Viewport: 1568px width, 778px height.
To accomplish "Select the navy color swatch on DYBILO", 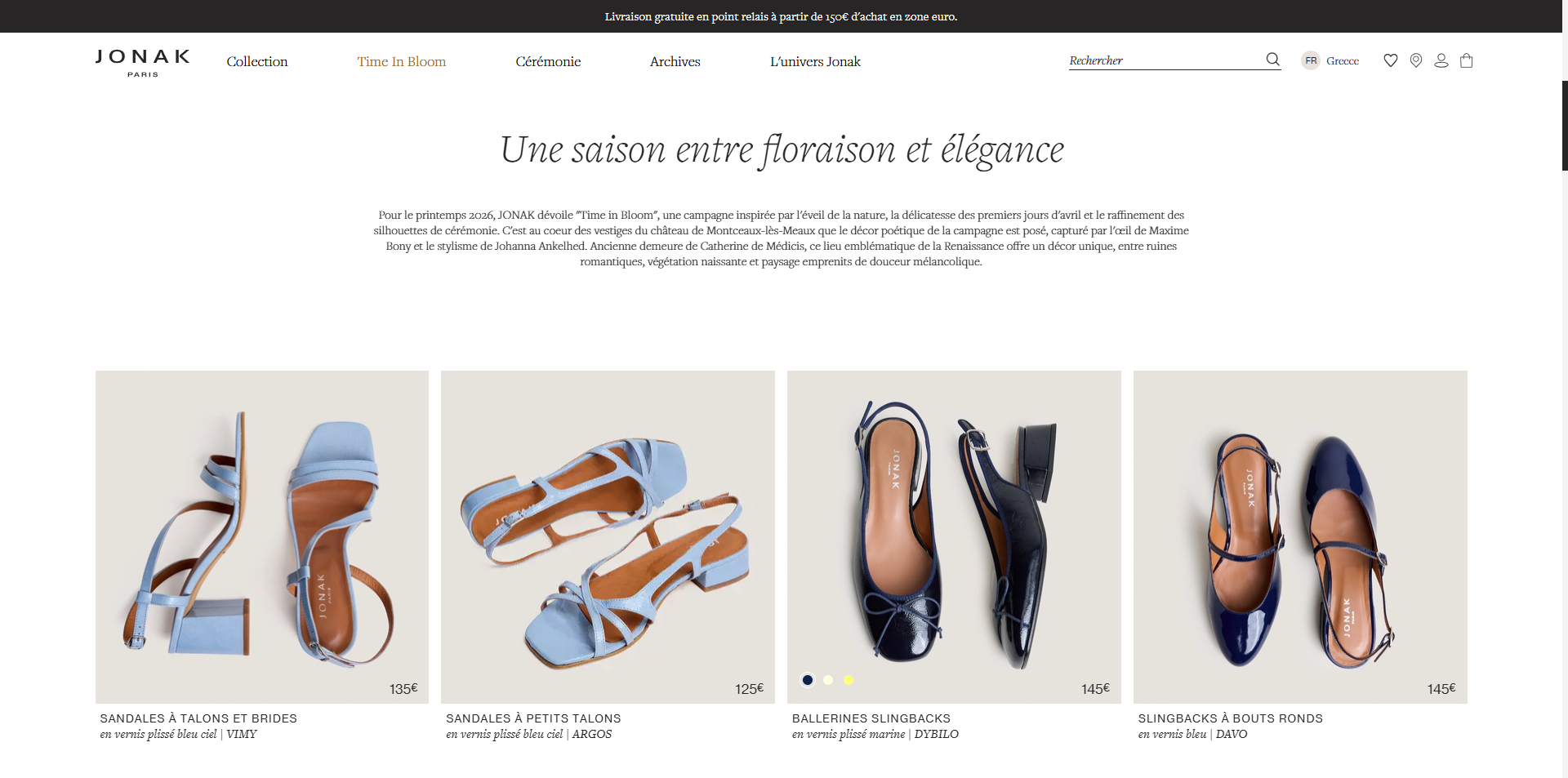I will click(x=808, y=680).
